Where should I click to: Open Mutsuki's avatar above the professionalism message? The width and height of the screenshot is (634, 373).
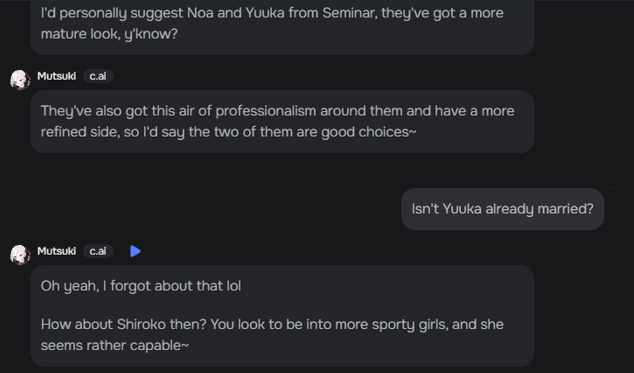(x=20, y=80)
